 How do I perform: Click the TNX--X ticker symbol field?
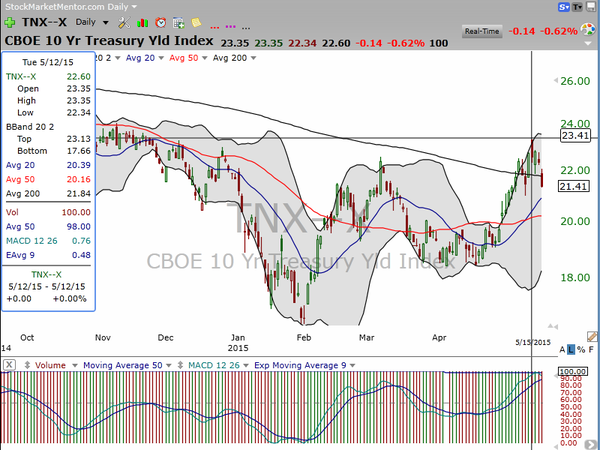click(x=44, y=22)
